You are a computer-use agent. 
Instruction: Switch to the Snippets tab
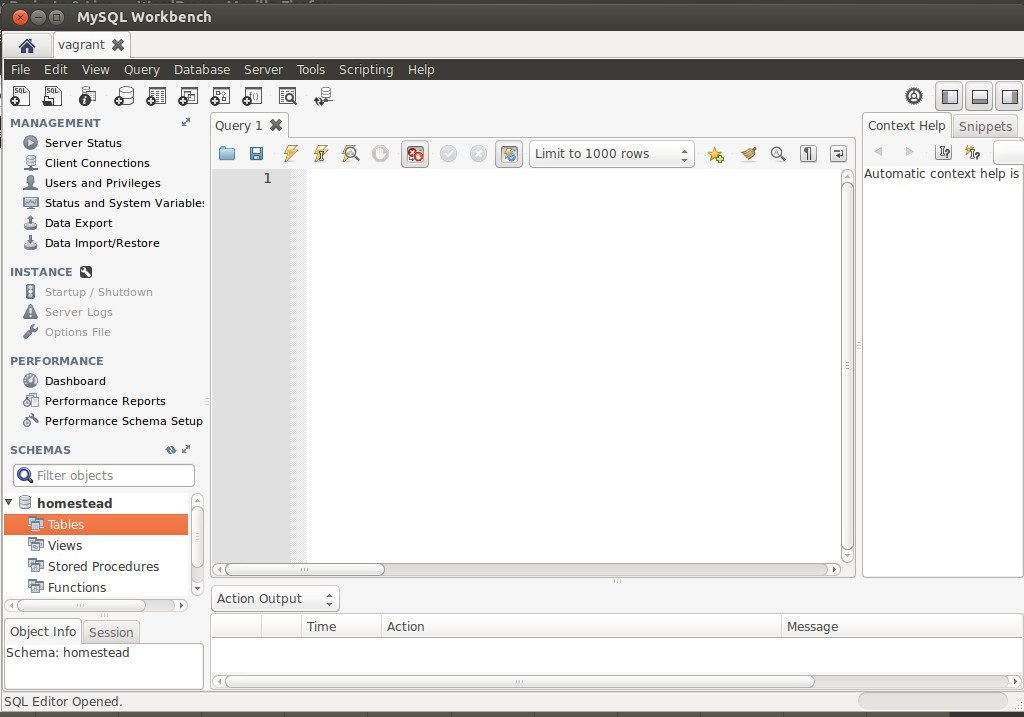click(x=985, y=126)
